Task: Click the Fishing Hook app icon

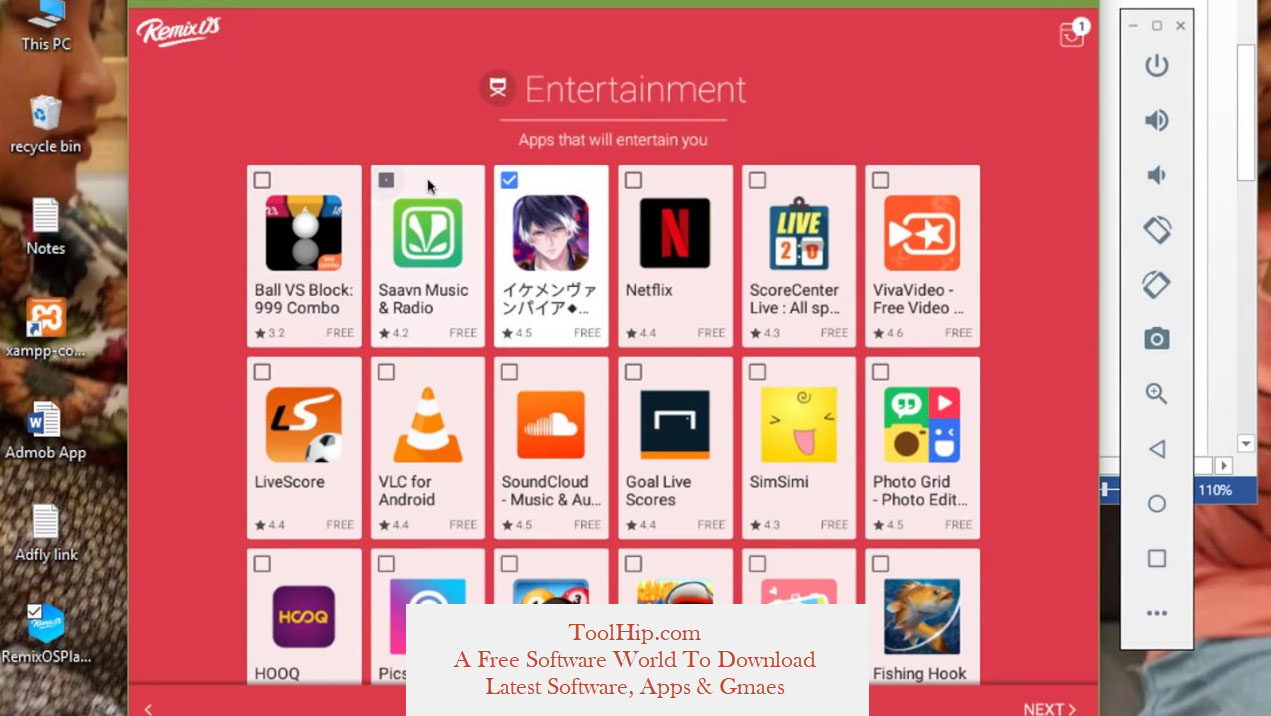Action: coord(922,617)
